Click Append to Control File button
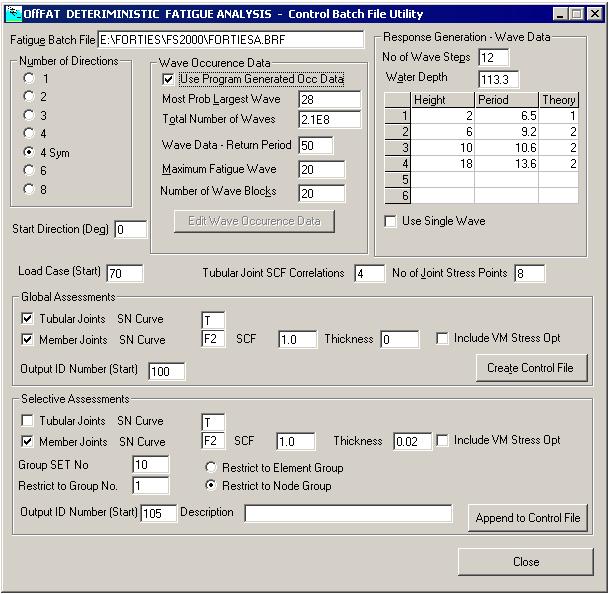This screenshot has width=609, height=594. coord(528,518)
